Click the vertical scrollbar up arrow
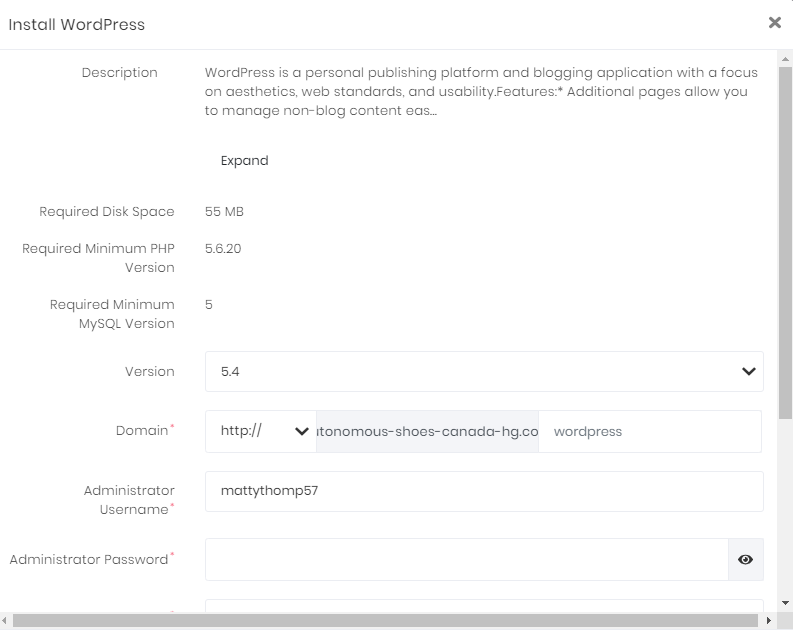Image resolution: width=793 pixels, height=633 pixels. tap(785, 59)
